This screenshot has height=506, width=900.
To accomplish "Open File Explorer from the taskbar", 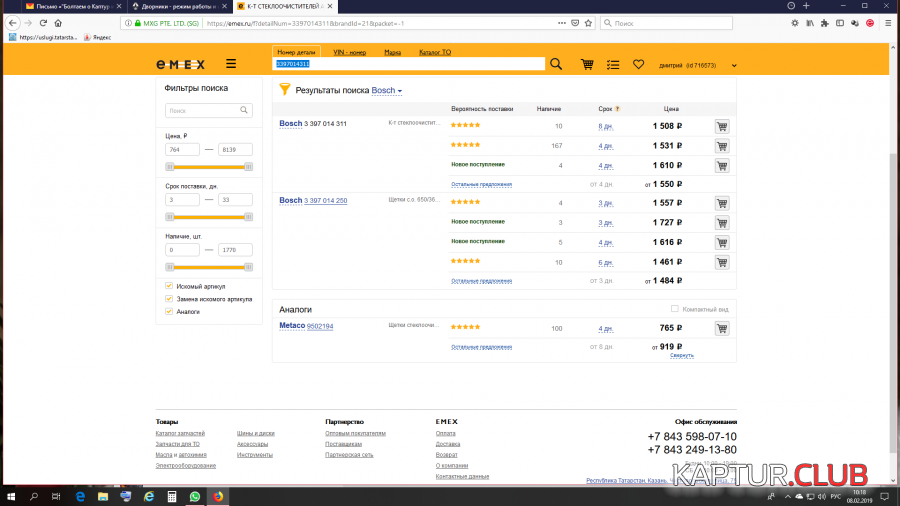I will (x=103, y=496).
